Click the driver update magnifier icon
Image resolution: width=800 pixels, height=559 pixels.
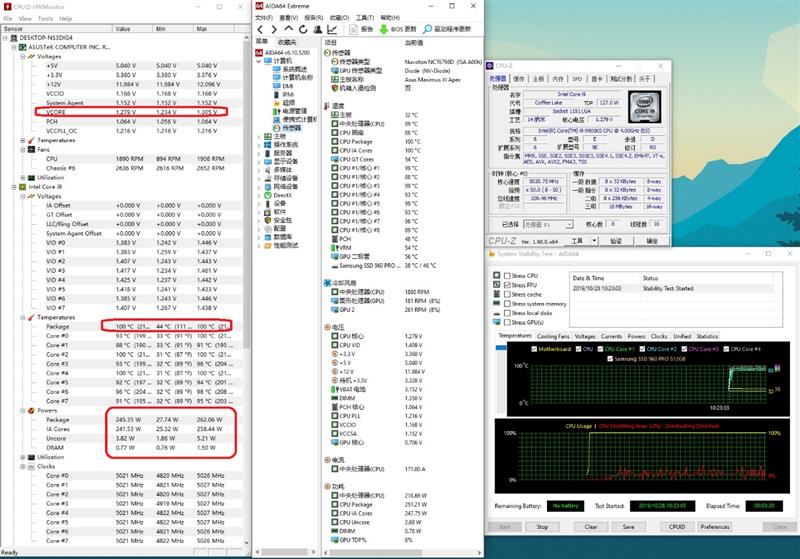click(x=428, y=30)
